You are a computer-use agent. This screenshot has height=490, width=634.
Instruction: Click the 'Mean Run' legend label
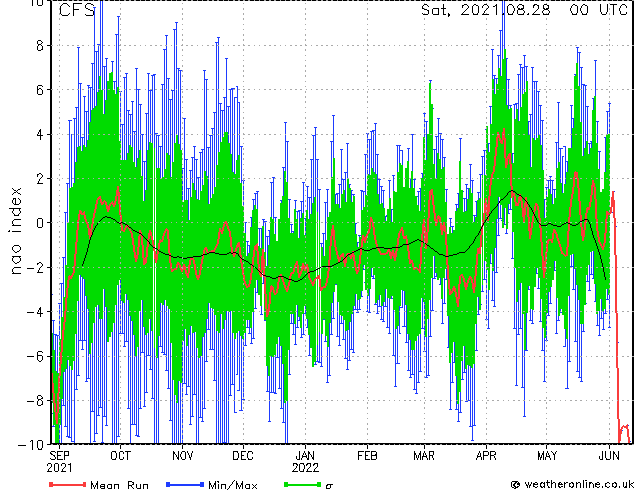pos(119,485)
